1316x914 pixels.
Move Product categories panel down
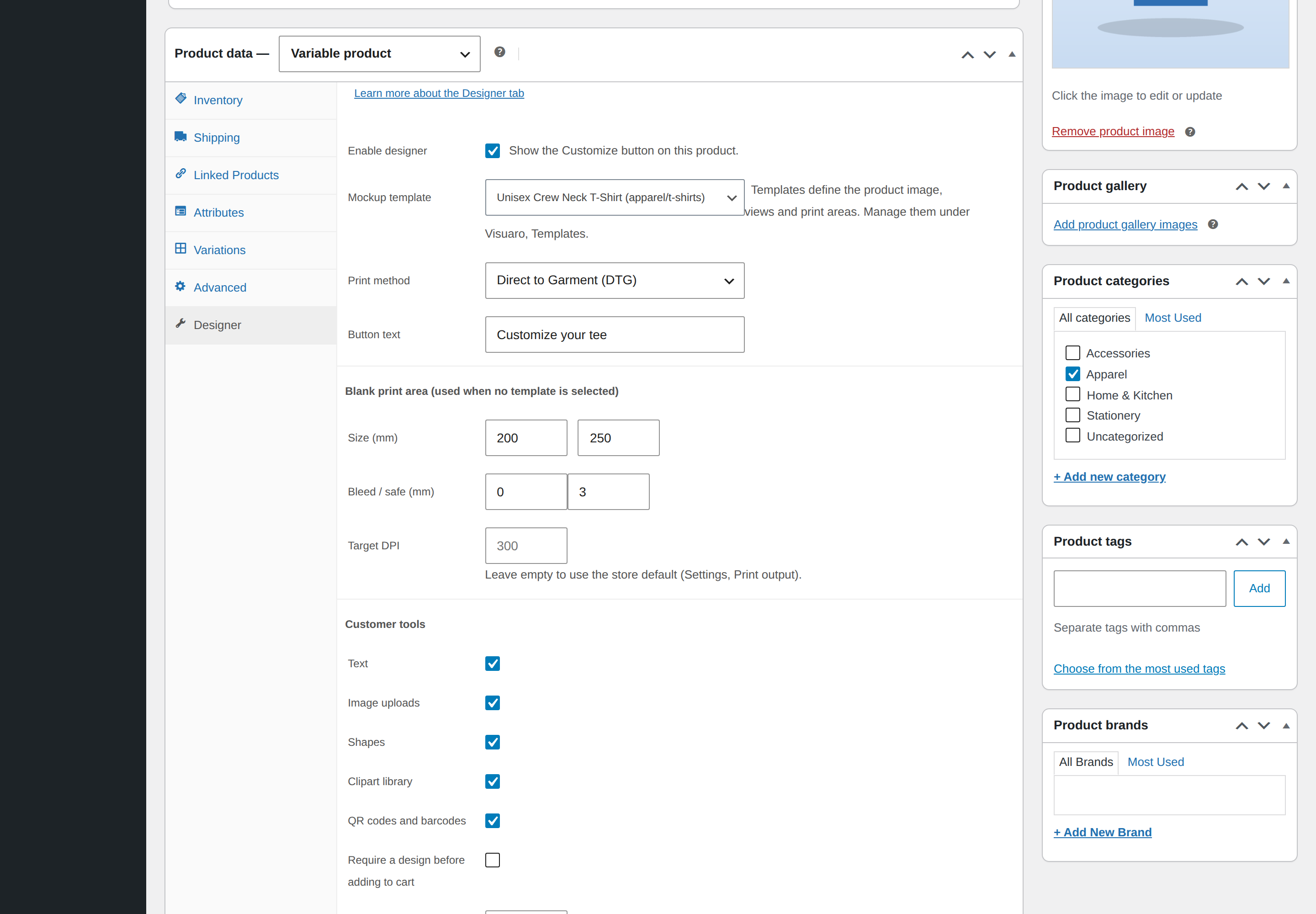[x=1264, y=282]
